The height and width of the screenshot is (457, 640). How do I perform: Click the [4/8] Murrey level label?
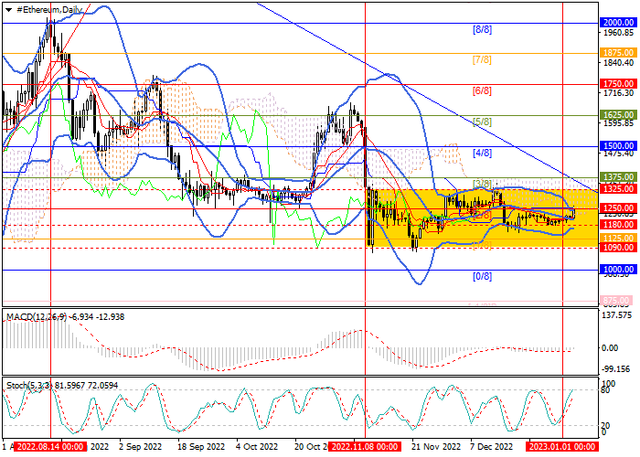(481, 153)
